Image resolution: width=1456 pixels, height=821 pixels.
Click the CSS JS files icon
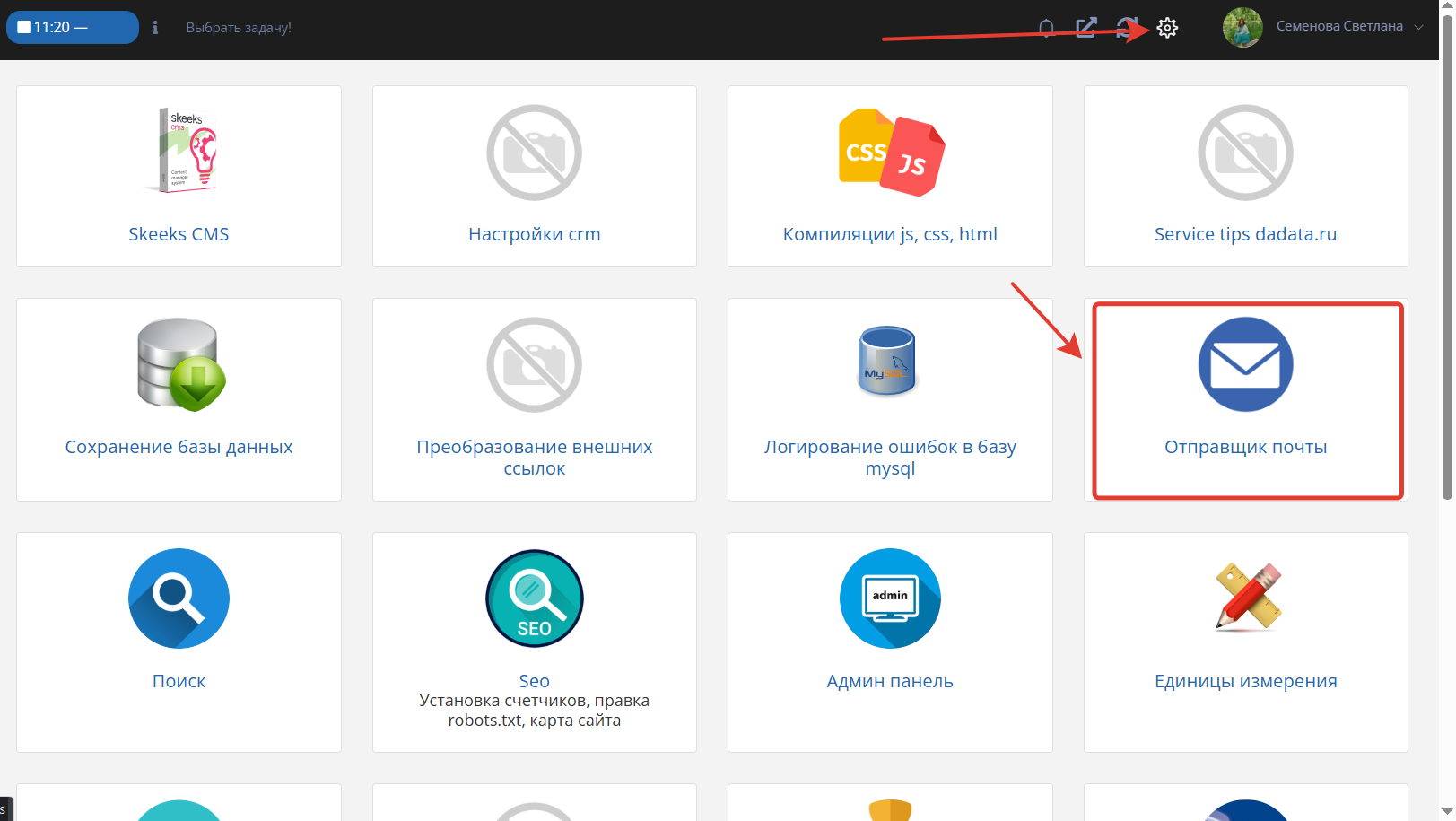point(891,153)
